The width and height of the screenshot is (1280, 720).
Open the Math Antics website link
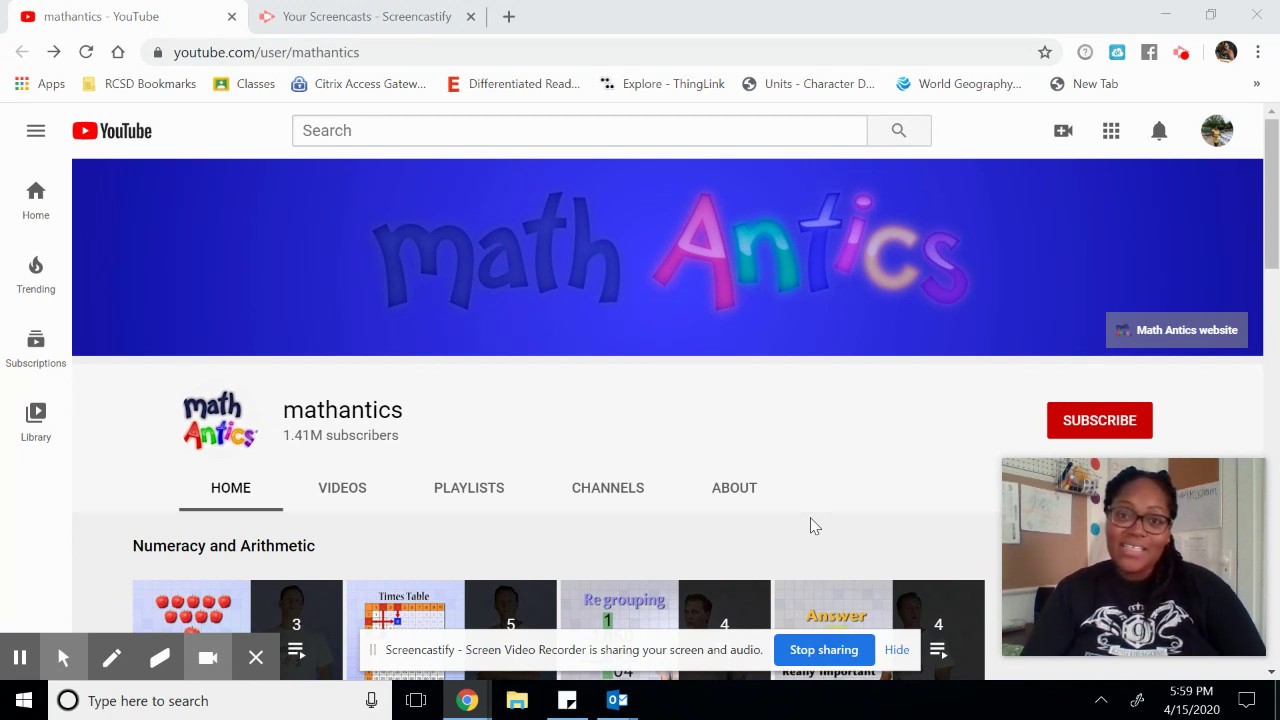click(x=1177, y=330)
